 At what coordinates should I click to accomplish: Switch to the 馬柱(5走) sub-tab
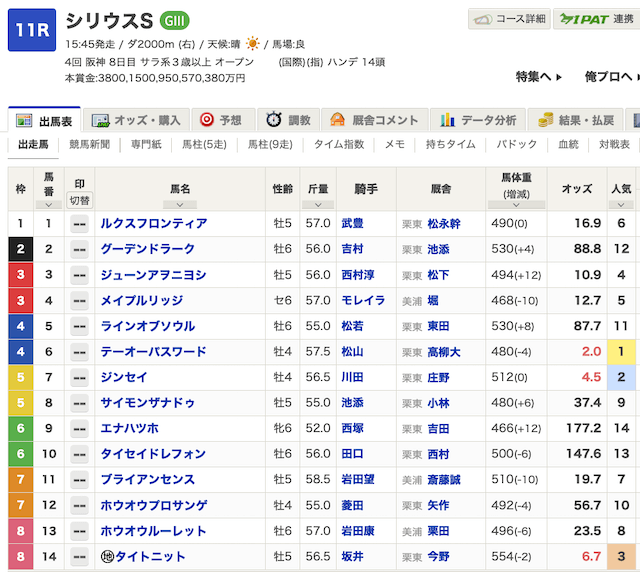(x=202, y=144)
